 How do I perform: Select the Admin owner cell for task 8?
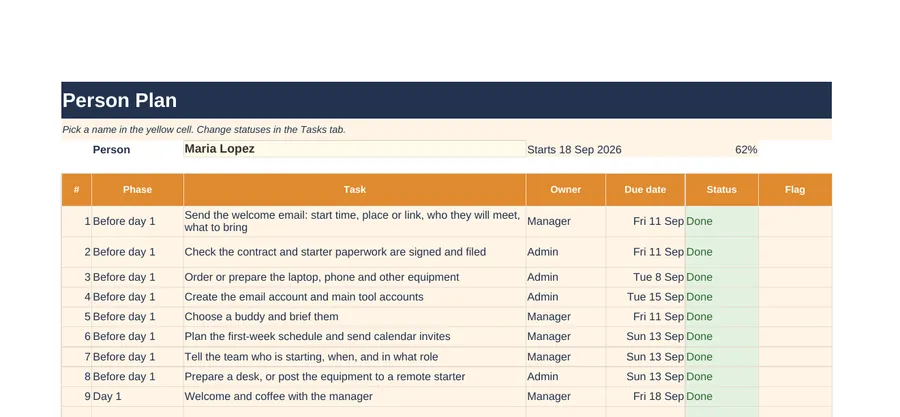point(565,377)
